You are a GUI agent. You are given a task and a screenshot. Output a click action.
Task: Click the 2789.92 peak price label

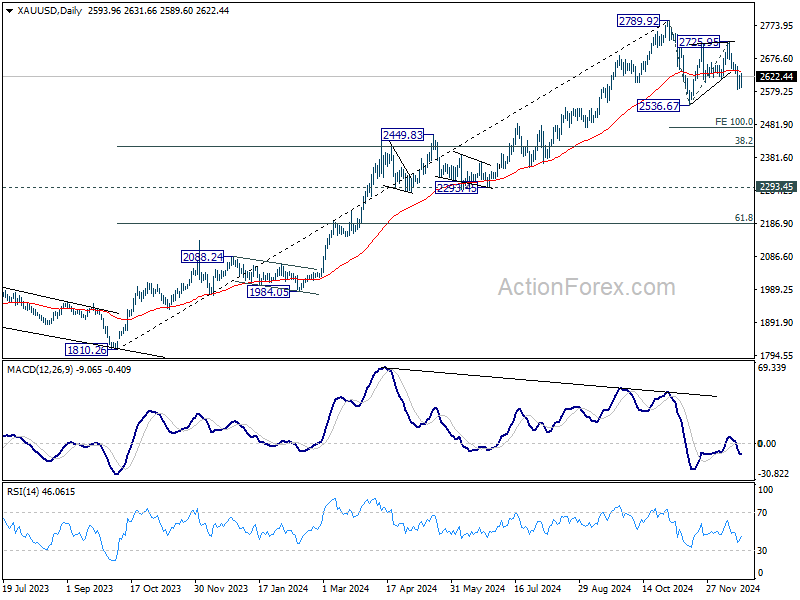638,21
